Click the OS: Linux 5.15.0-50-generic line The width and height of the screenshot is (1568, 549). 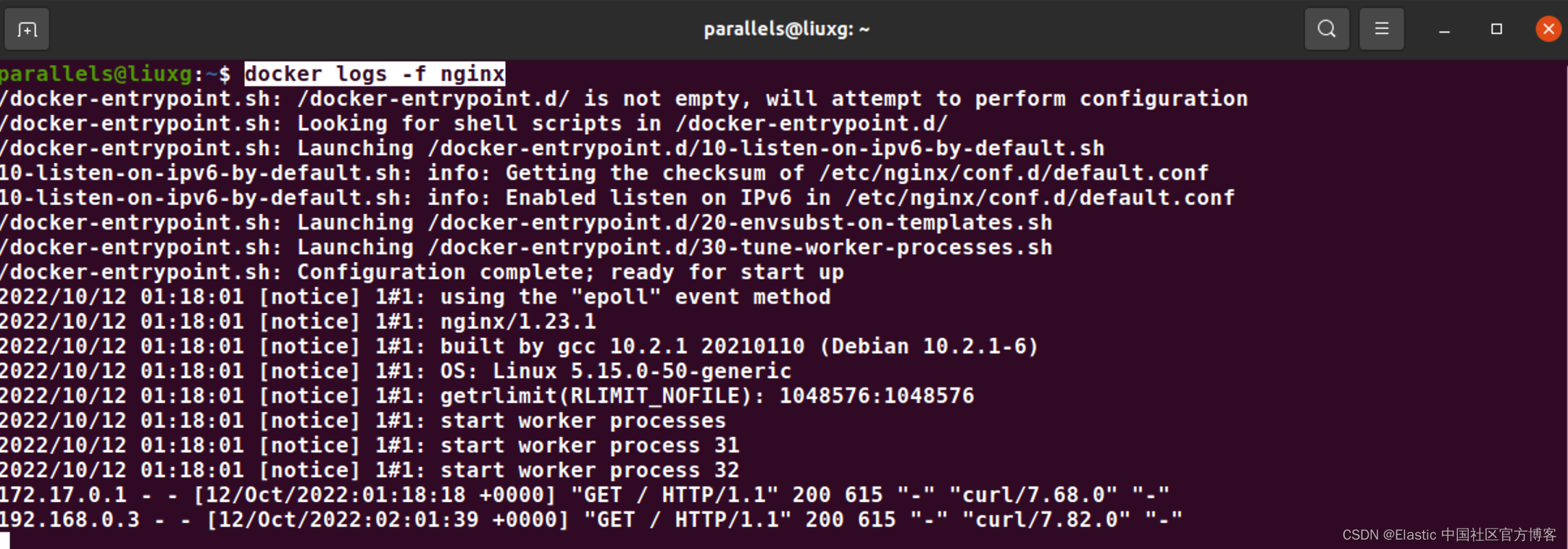coord(396,371)
